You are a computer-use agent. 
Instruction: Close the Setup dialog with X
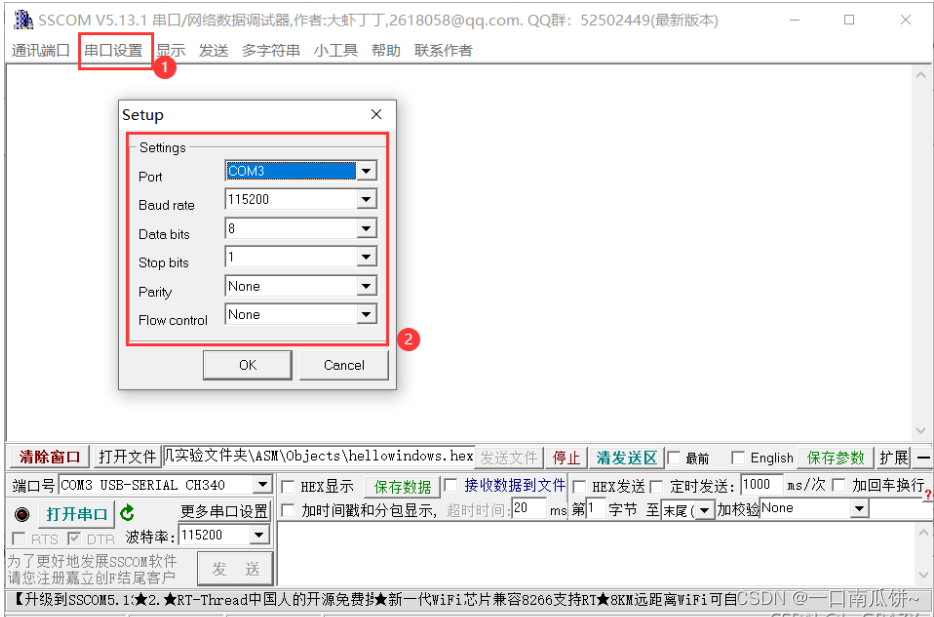tap(376, 114)
